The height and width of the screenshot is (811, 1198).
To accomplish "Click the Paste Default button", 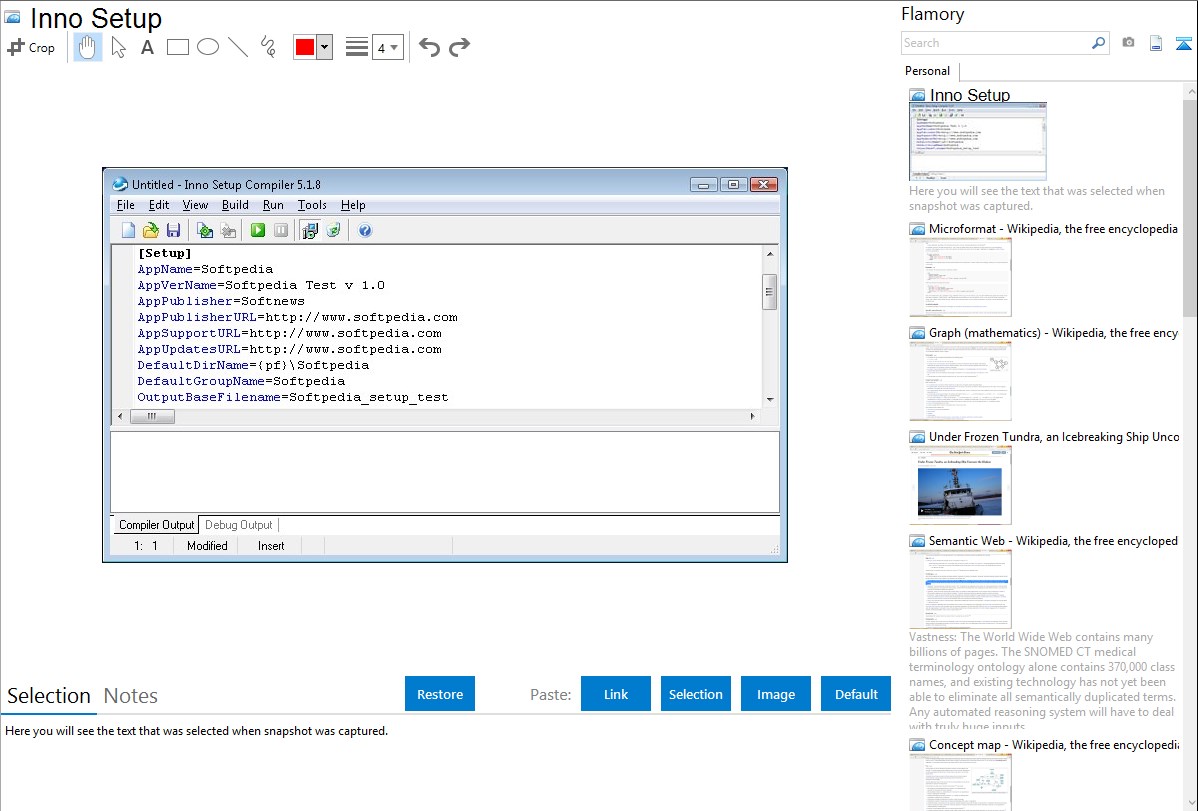I will pos(856,694).
